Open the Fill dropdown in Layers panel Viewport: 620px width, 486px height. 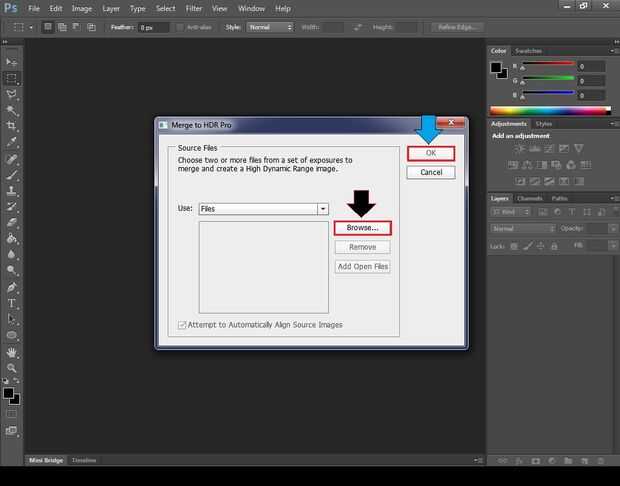(613, 246)
